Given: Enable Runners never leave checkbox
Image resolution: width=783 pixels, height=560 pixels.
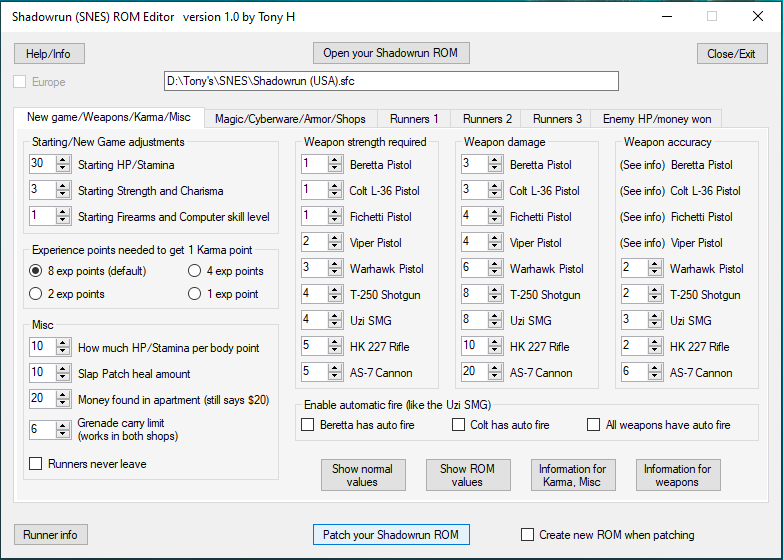Looking at the screenshot, I should (37, 463).
